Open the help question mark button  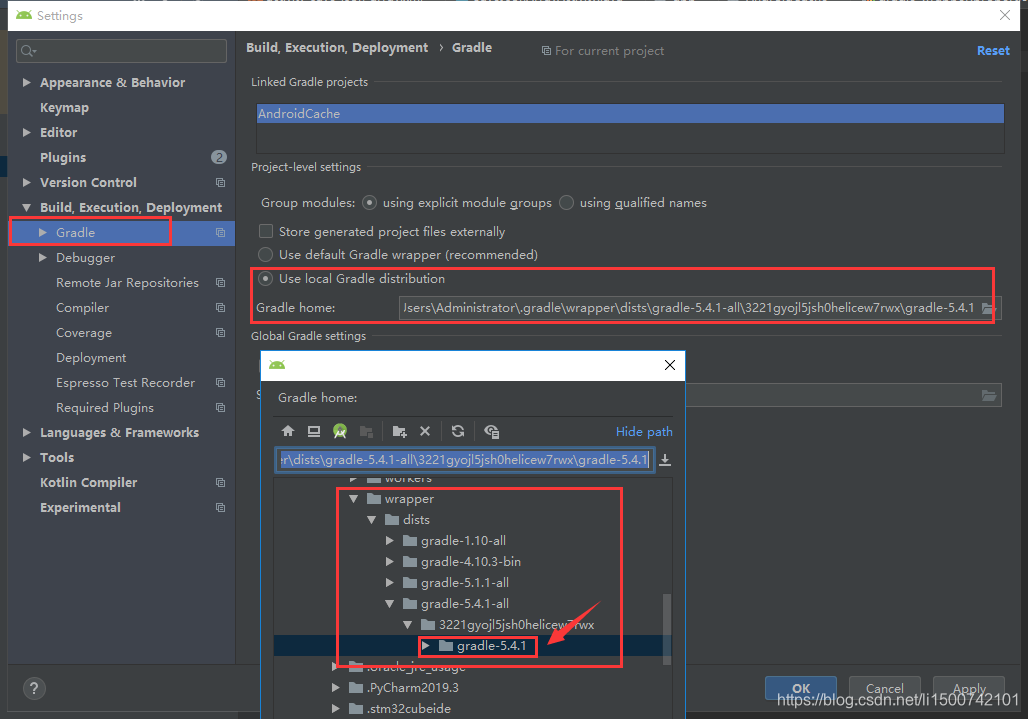point(34,688)
